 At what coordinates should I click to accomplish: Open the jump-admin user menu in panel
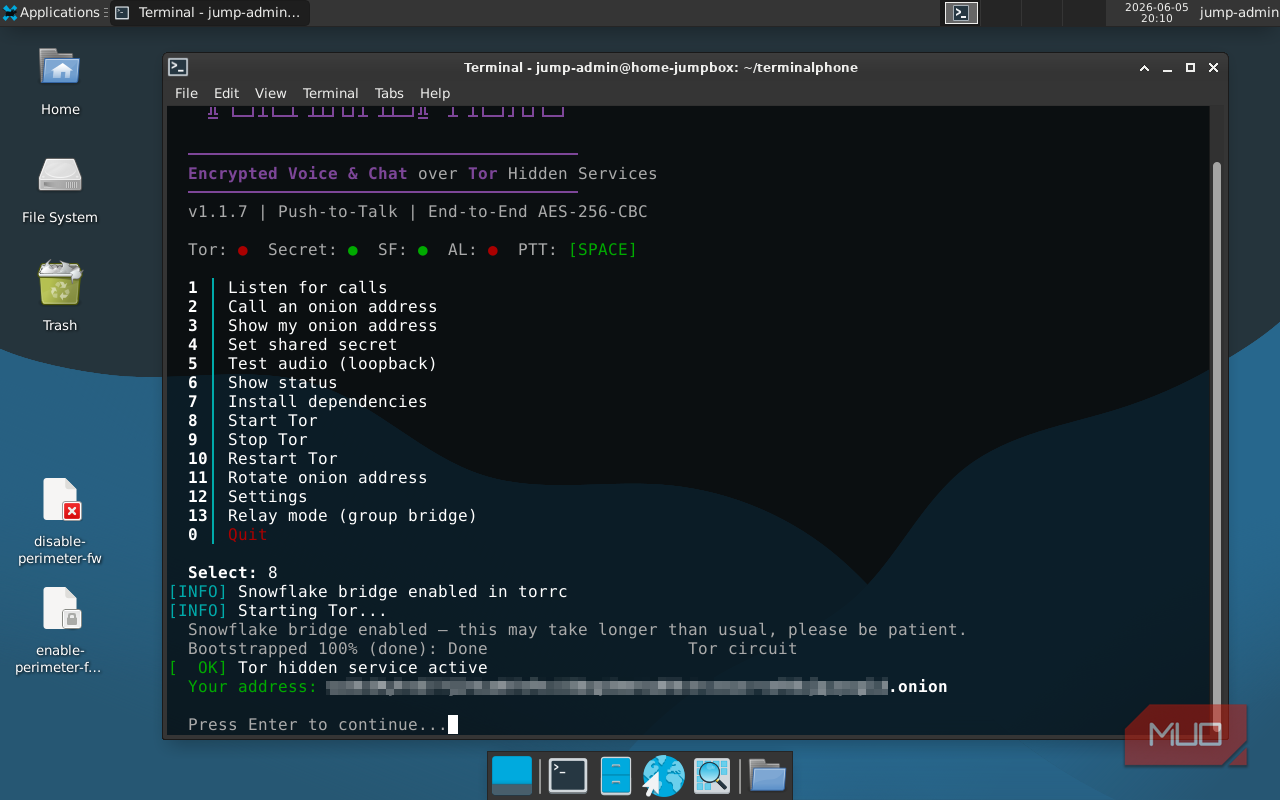click(1239, 13)
